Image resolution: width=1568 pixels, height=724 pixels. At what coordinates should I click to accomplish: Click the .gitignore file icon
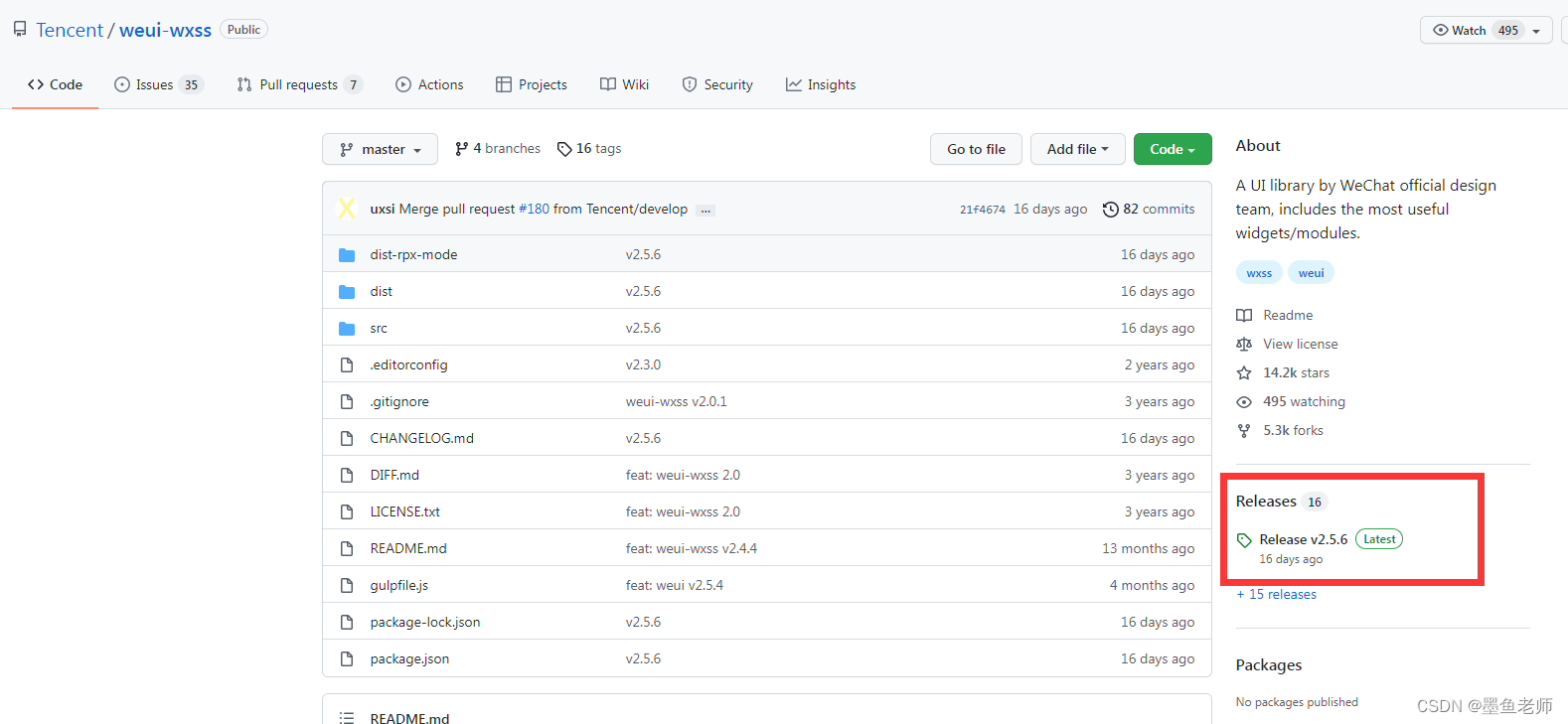(347, 402)
